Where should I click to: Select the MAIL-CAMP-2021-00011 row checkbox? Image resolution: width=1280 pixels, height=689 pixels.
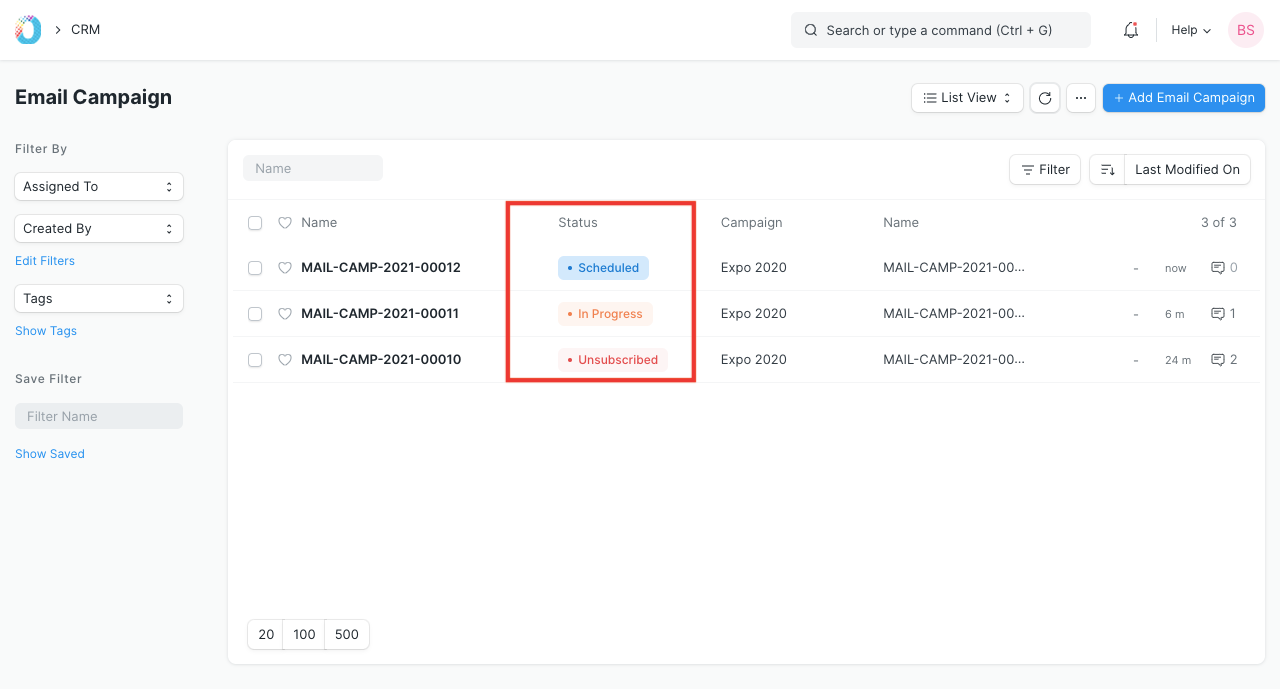pyautogui.click(x=255, y=314)
